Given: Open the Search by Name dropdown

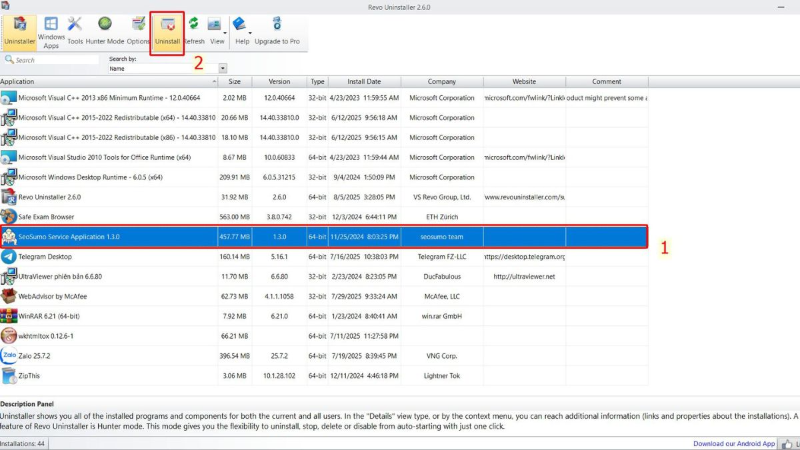Looking at the screenshot, I should click(222, 68).
